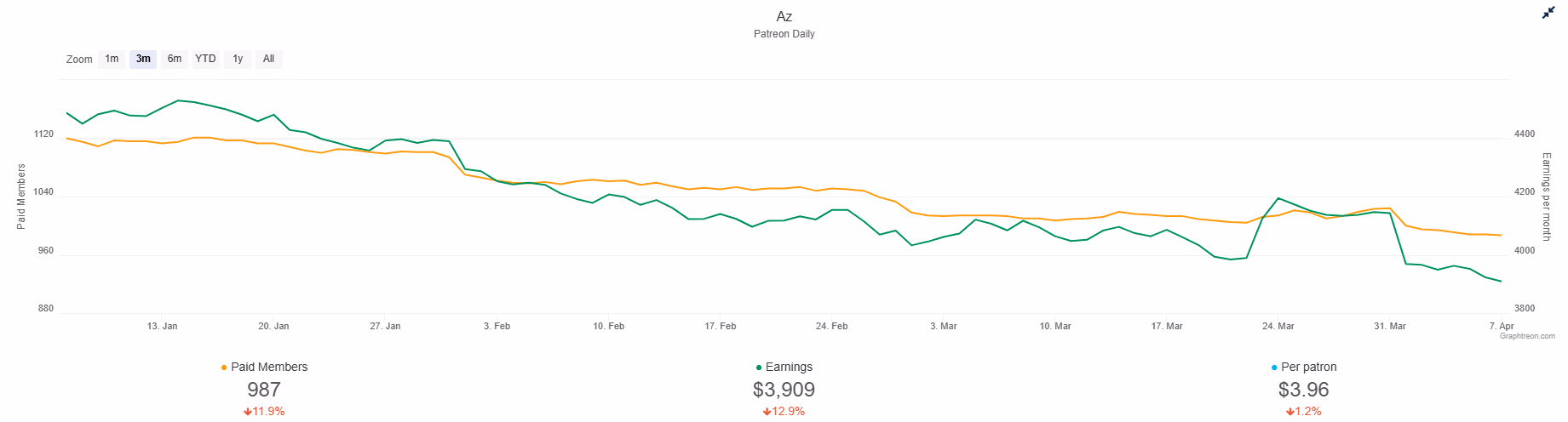
Task: Click the red 1.2% per patron indicator
Action: (1304, 411)
